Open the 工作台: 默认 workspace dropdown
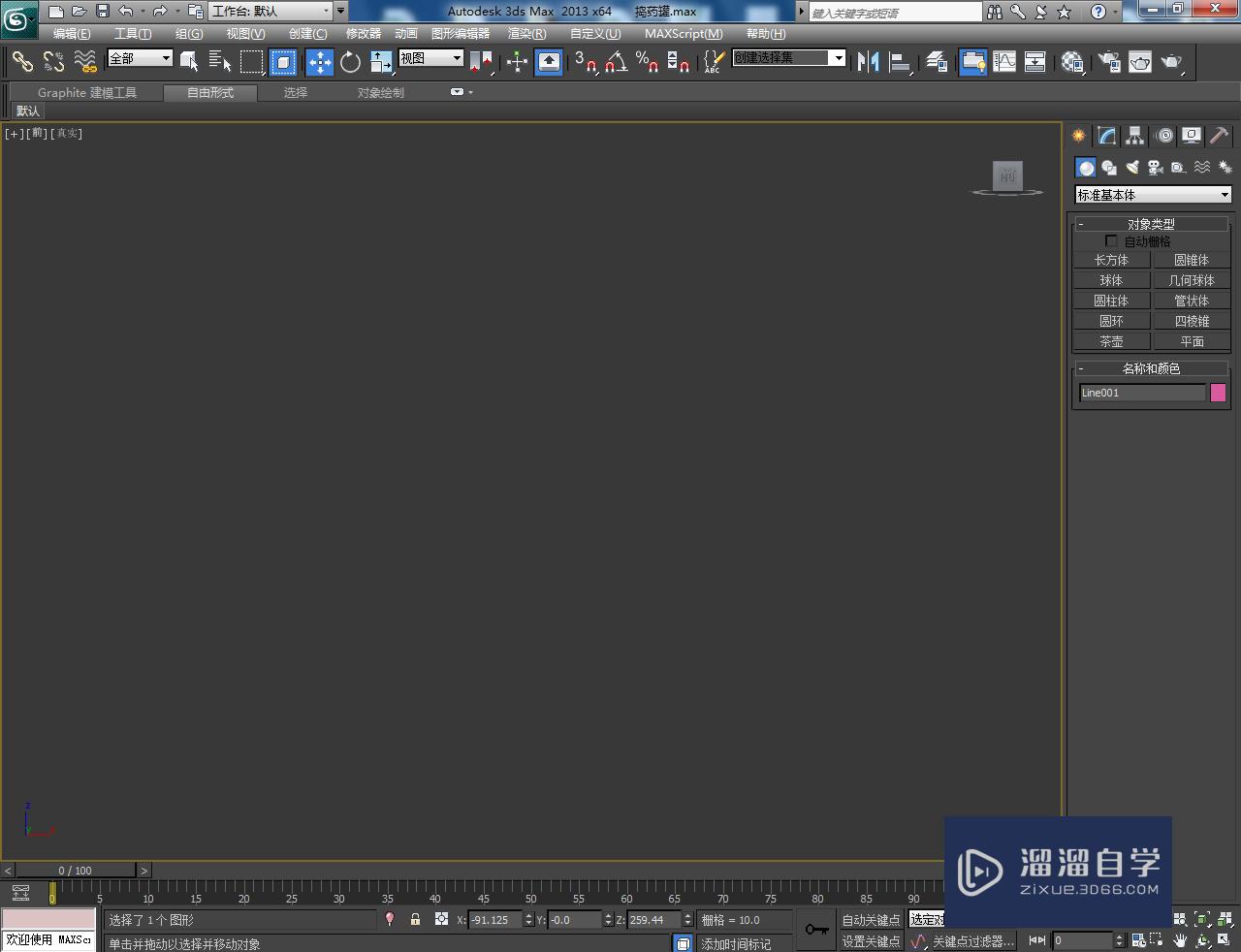Viewport: 1241px width, 952px height. tap(270, 12)
